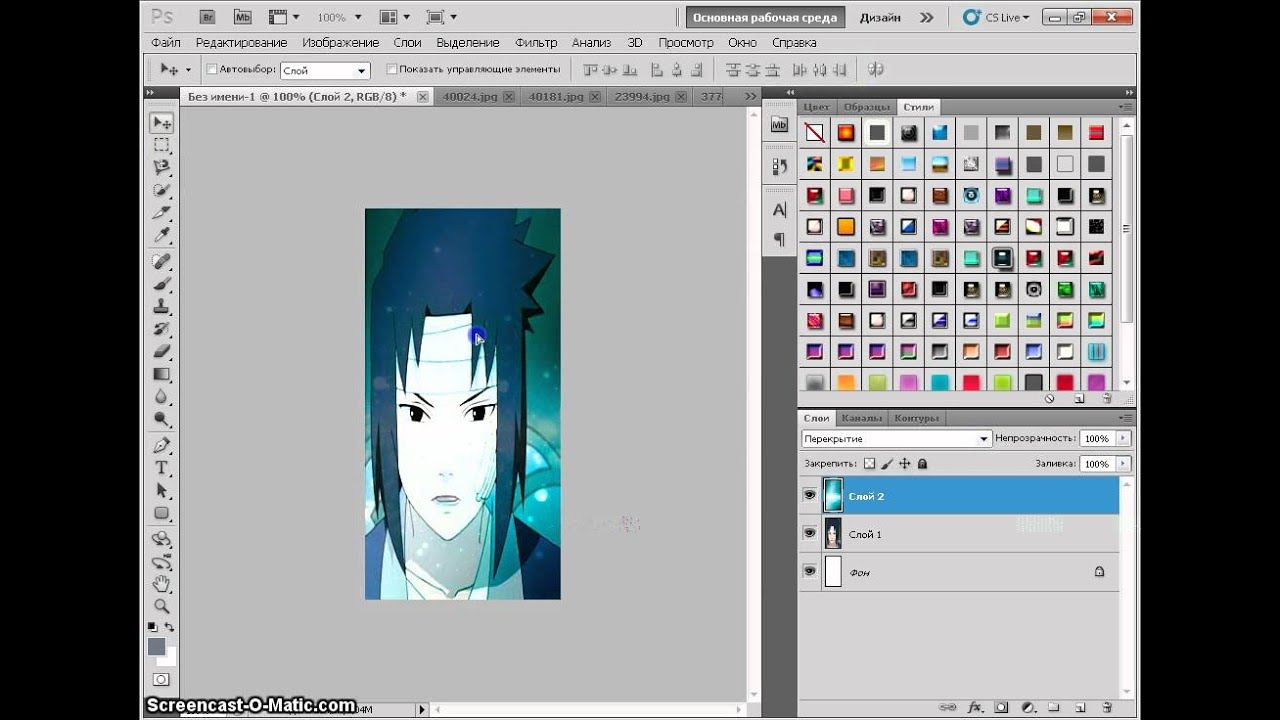Activate Основная рабочая среда workspace
This screenshot has height=720, width=1280.
(x=765, y=17)
